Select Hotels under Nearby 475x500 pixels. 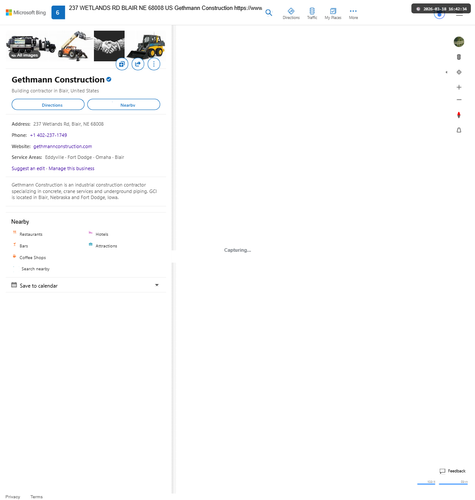[x=102, y=234]
